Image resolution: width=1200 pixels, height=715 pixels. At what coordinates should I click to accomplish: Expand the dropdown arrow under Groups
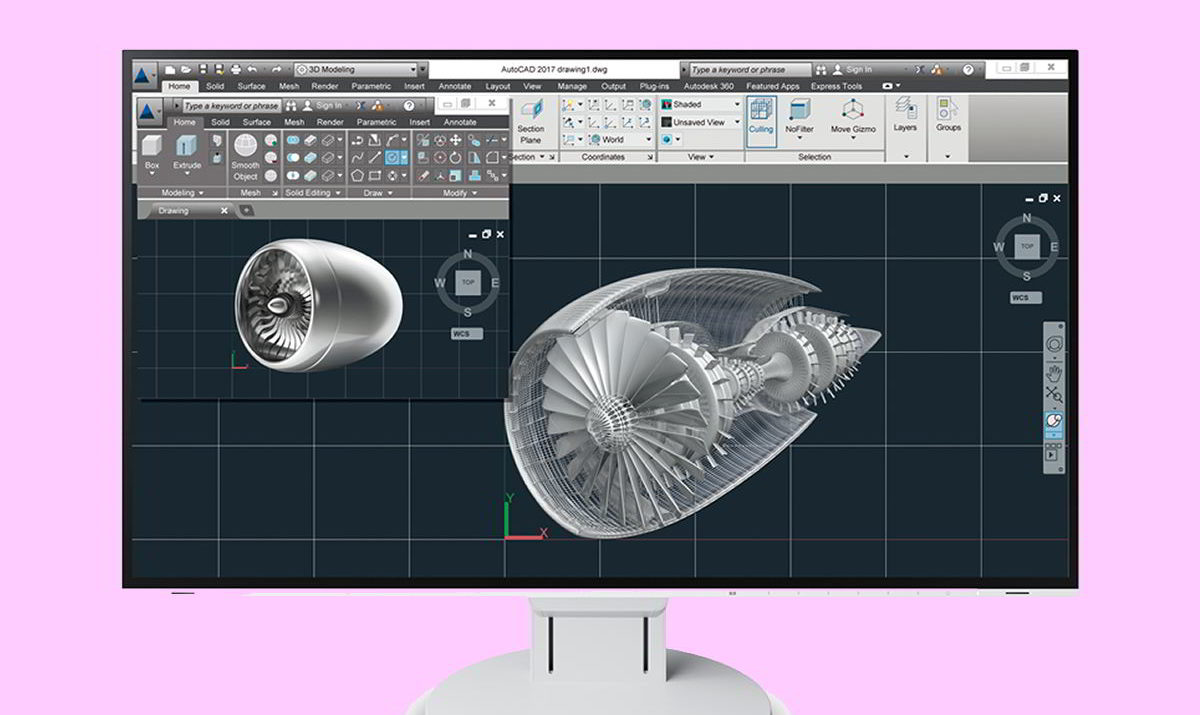(x=947, y=157)
